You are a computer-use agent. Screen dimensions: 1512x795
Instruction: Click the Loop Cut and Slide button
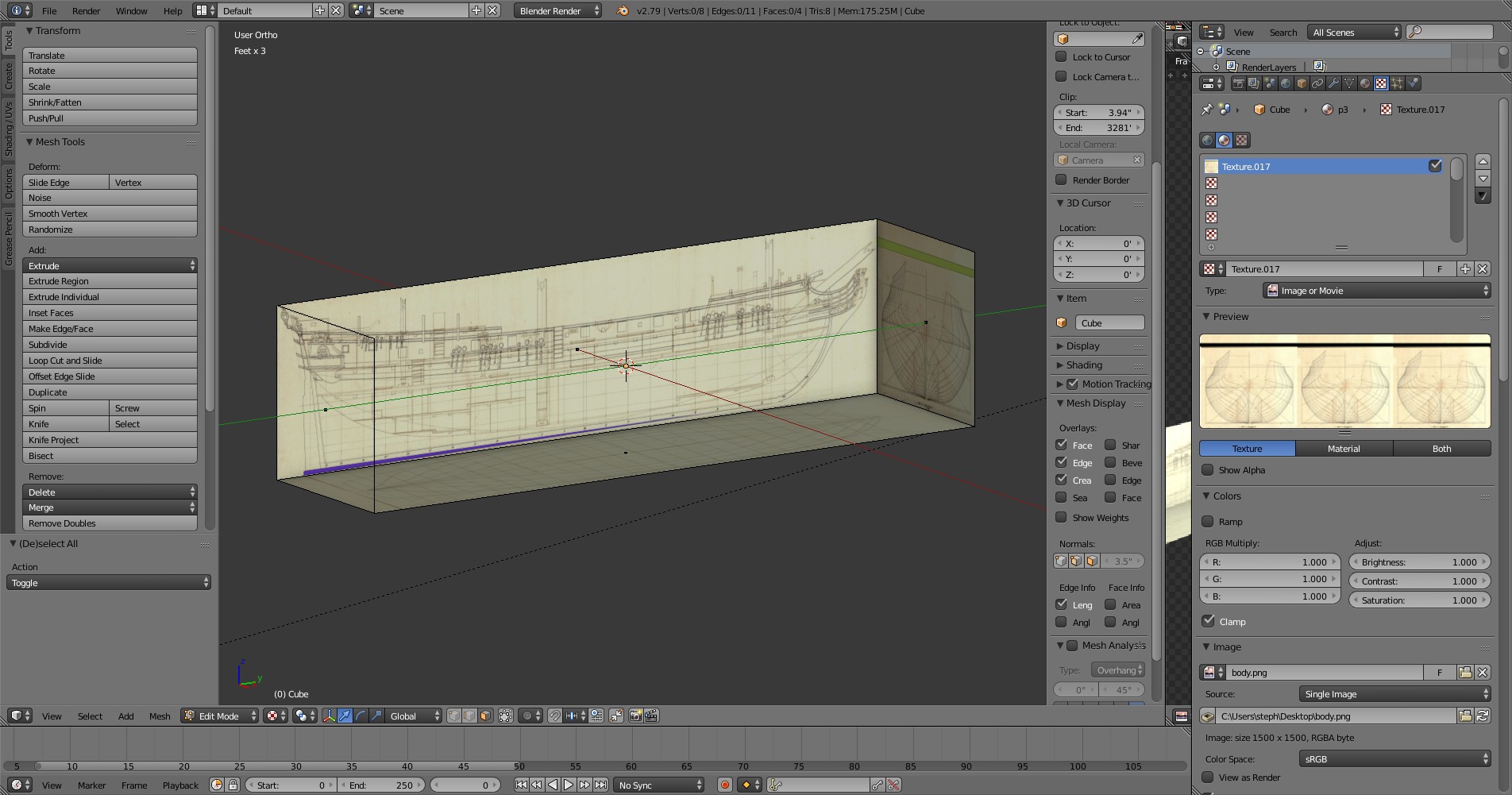pos(110,361)
